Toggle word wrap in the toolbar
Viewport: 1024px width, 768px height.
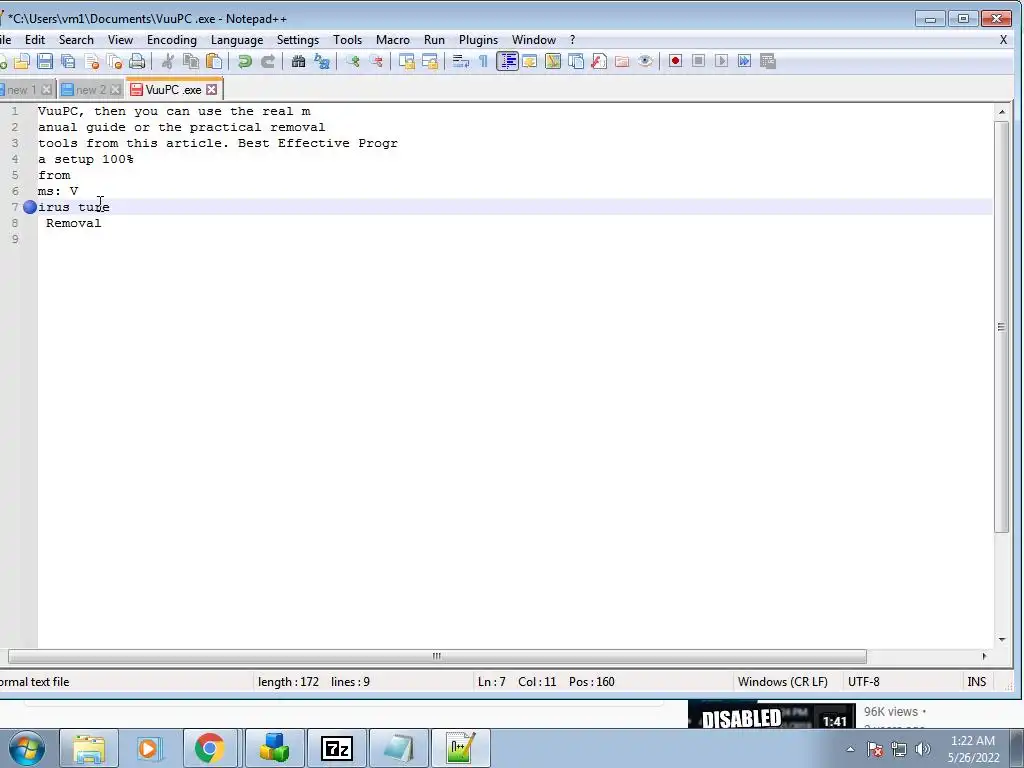[460, 61]
